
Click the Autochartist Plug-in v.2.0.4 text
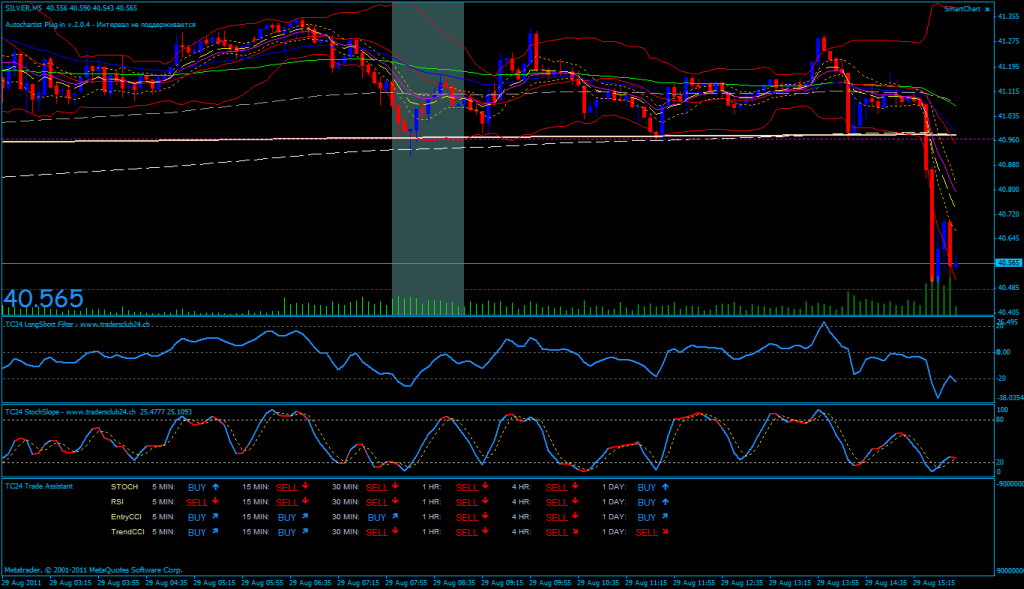pyautogui.click(x=100, y=23)
